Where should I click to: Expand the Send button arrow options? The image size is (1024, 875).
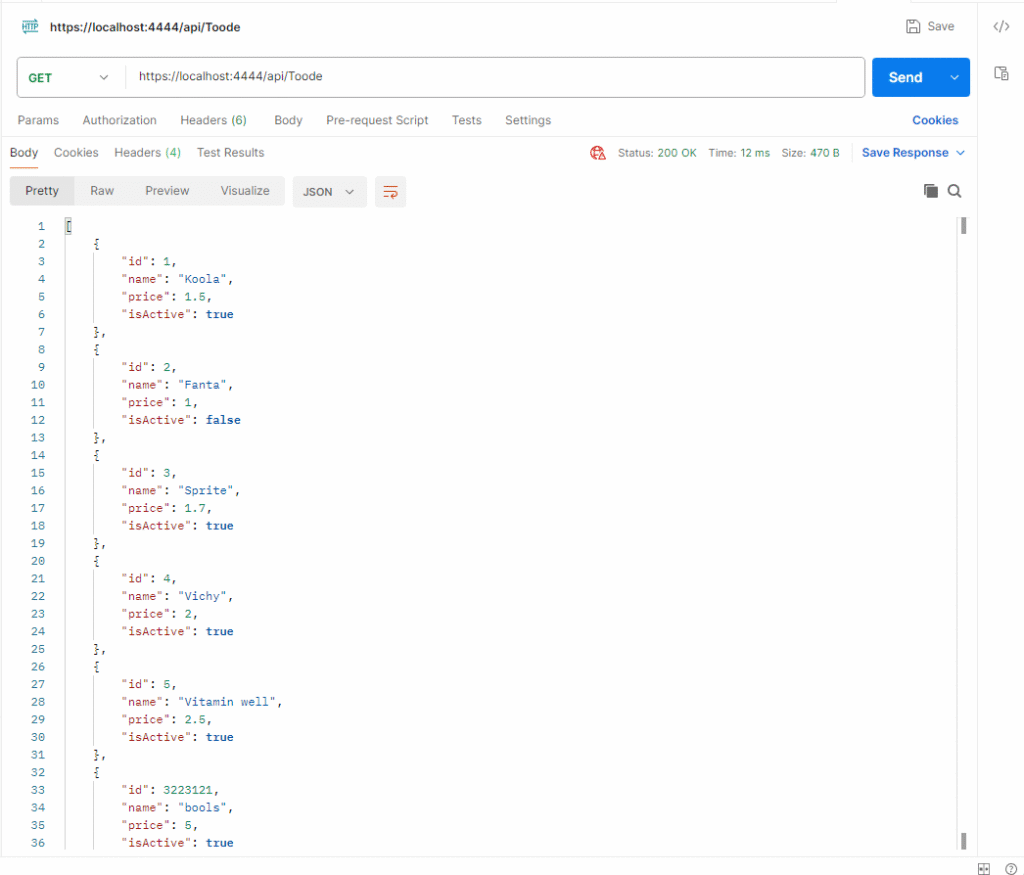click(x=955, y=77)
